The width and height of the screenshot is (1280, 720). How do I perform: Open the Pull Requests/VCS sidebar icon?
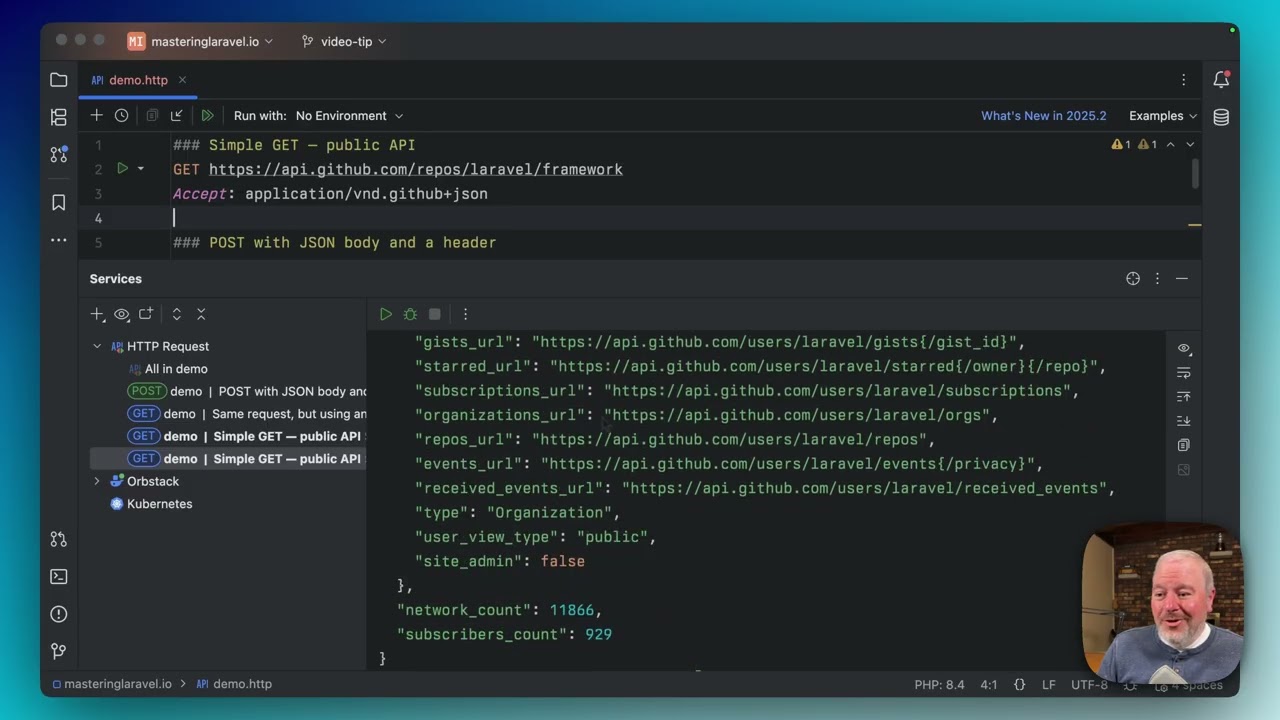pyautogui.click(x=59, y=154)
